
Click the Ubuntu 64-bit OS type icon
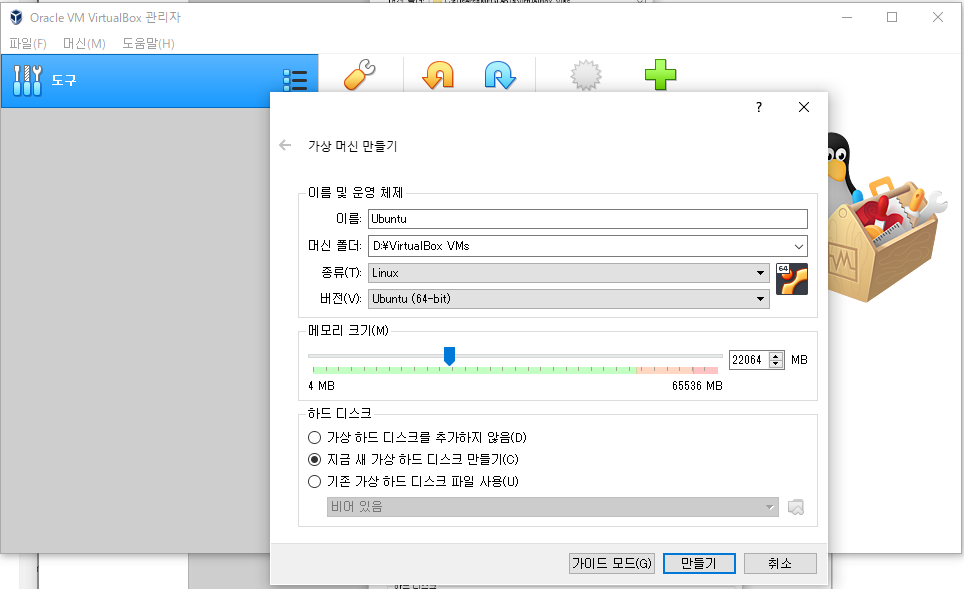(x=792, y=279)
